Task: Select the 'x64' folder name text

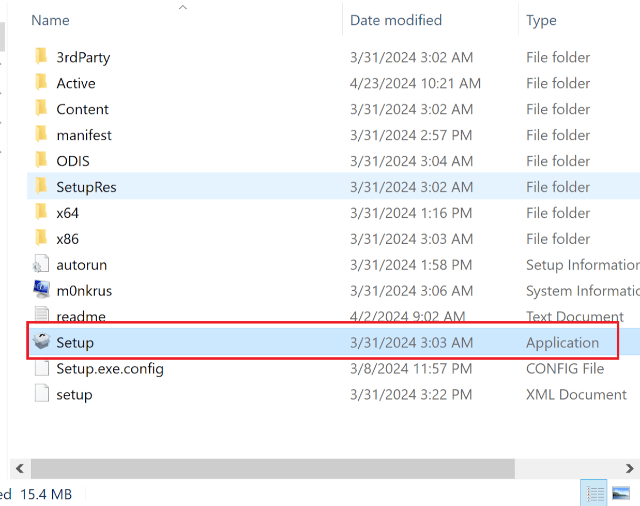Action: pyautogui.click(x=67, y=213)
